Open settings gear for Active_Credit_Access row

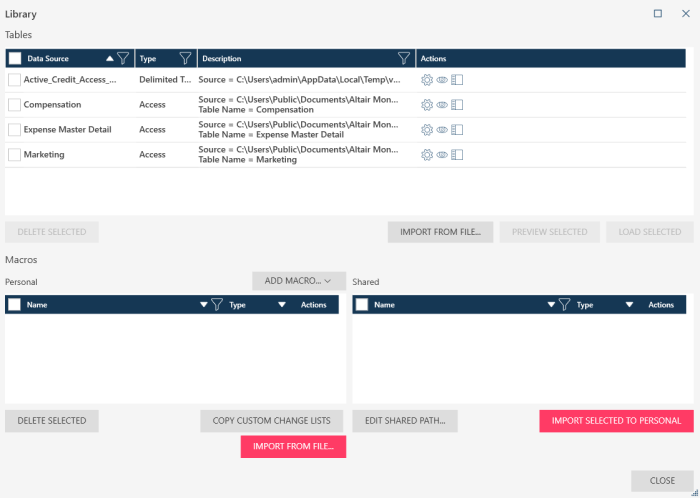tap(427, 79)
